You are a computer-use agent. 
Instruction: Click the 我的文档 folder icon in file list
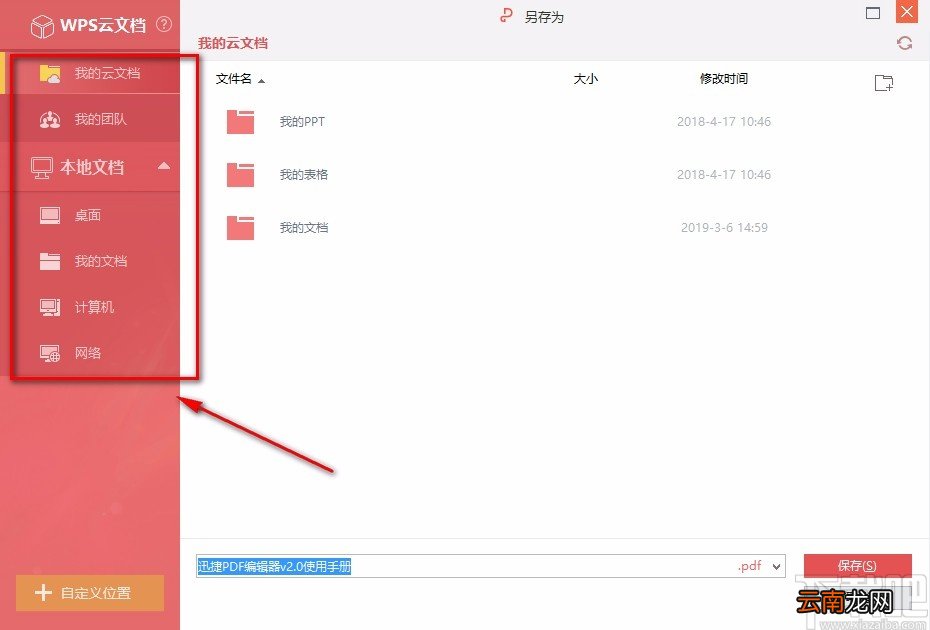pyautogui.click(x=240, y=228)
